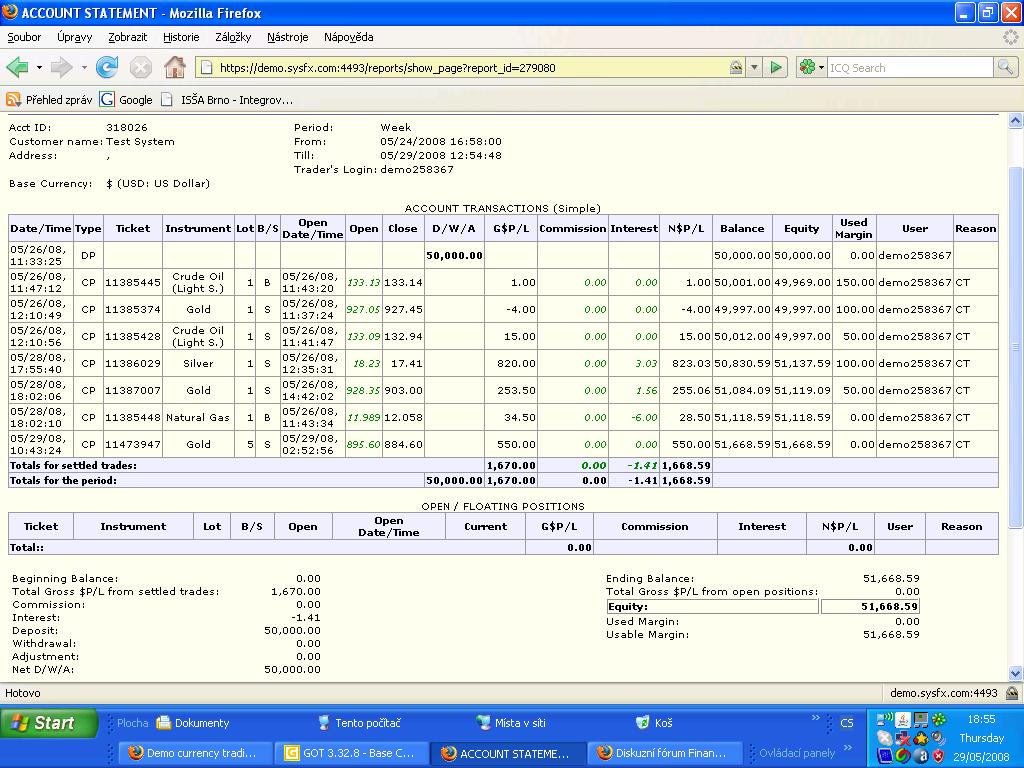The height and width of the screenshot is (768, 1024).
Task: Click the green Back arrow button
Action: tap(17, 68)
